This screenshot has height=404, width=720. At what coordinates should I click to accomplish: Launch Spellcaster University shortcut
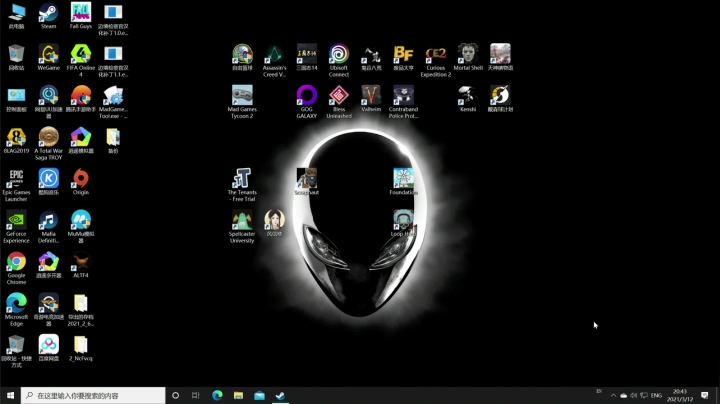[242, 227]
